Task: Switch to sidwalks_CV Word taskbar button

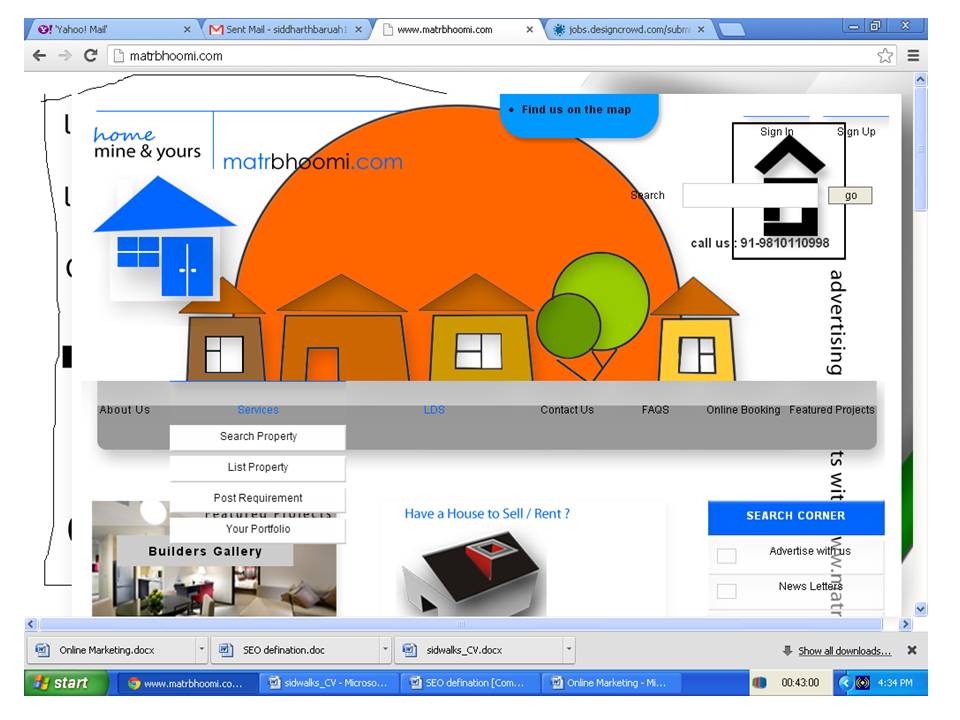Action: click(329, 683)
